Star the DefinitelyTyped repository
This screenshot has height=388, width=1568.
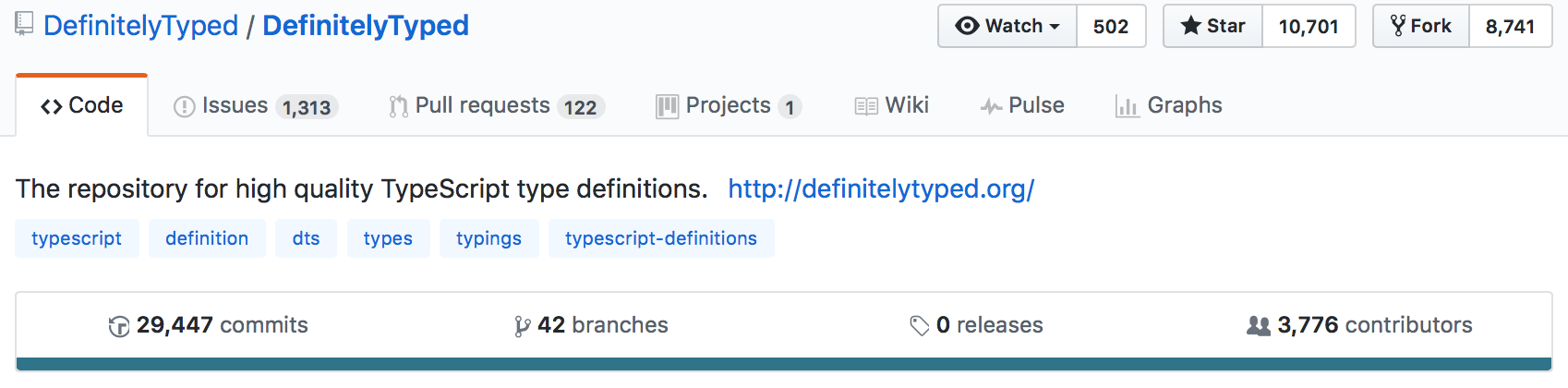[1213, 26]
